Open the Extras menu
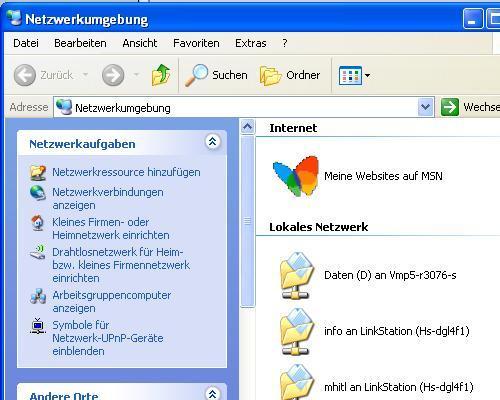 [x=251, y=43]
